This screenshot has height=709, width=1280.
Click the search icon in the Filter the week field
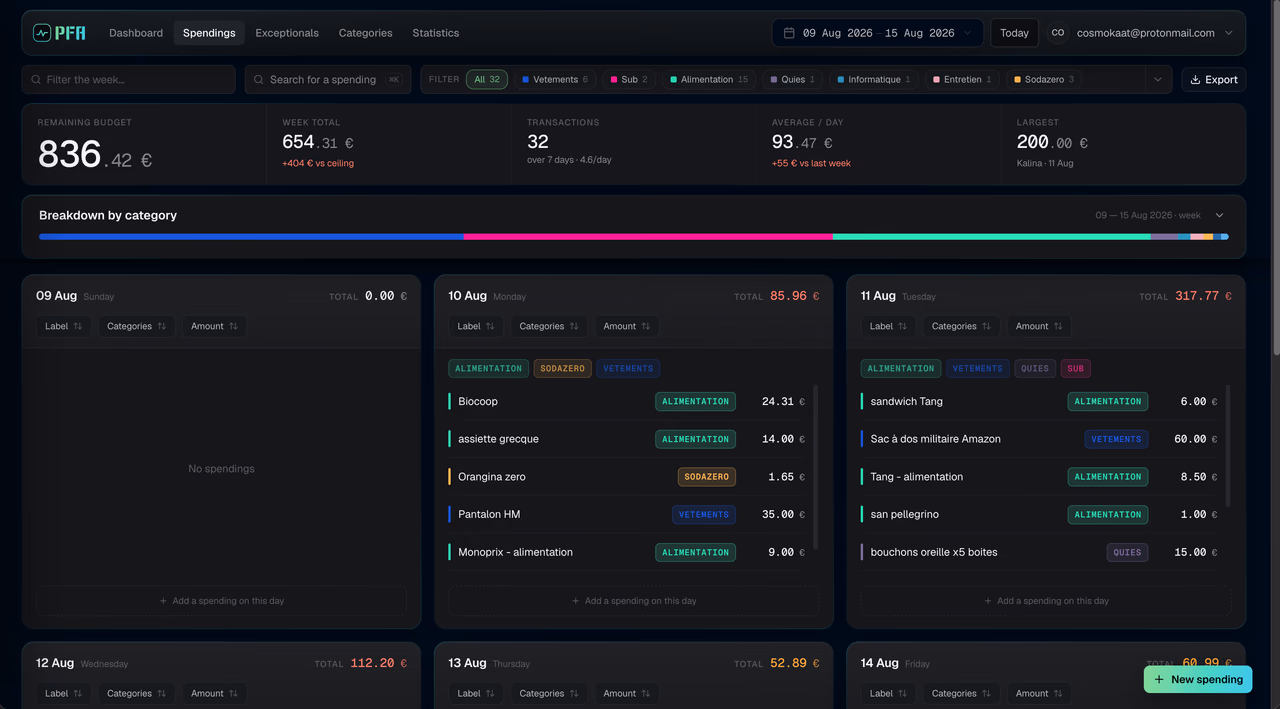pyautogui.click(x=36, y=80)
